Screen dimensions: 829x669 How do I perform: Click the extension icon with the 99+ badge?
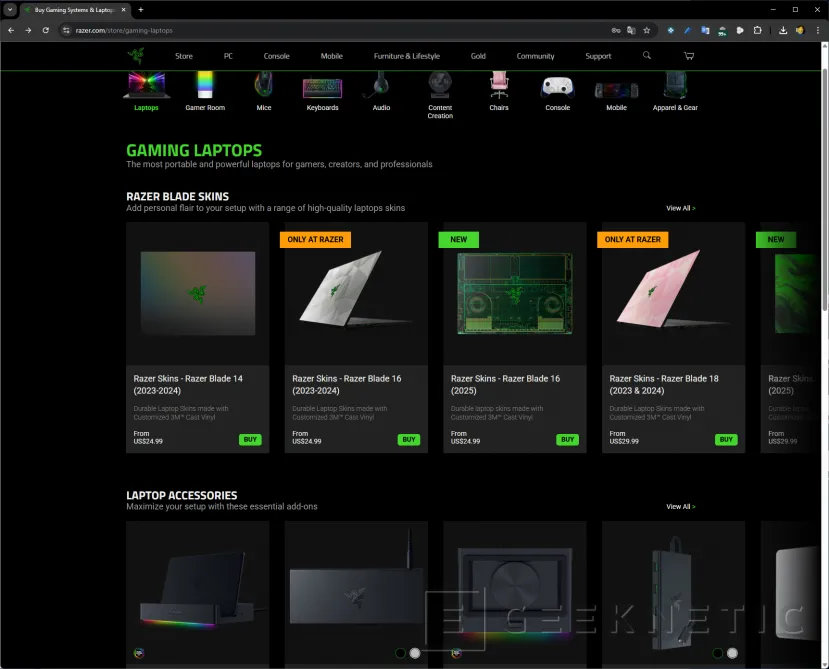coord(722,31)
